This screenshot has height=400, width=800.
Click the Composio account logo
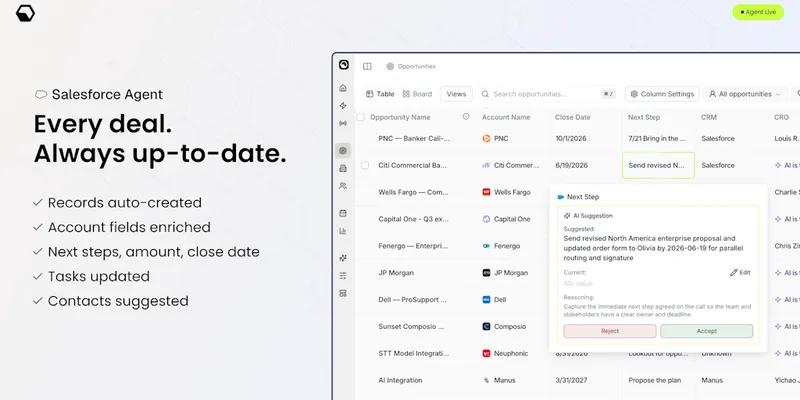tap(486, 327)
